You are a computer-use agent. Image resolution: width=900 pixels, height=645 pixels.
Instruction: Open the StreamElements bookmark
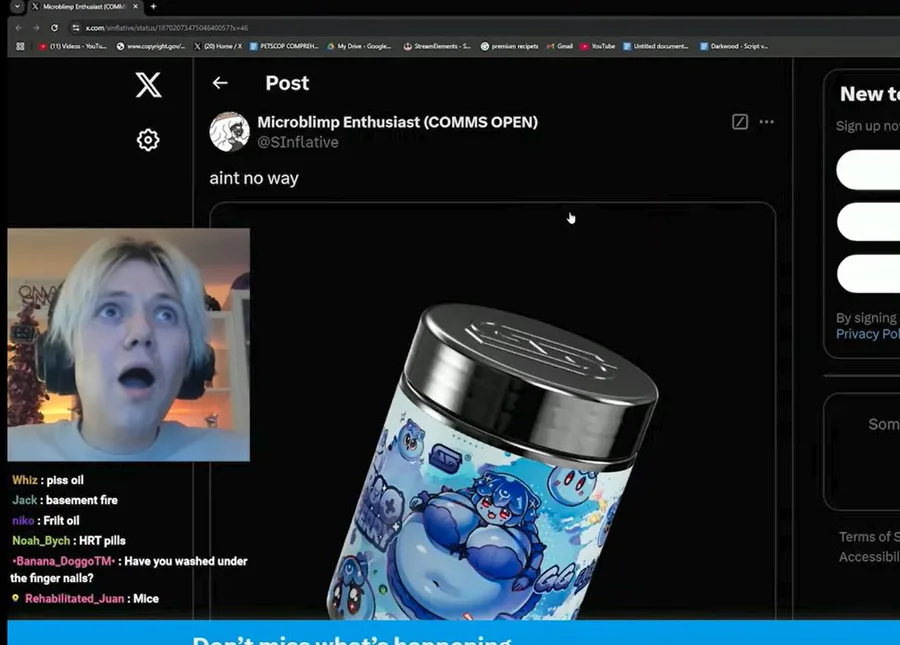coord(437,46)
